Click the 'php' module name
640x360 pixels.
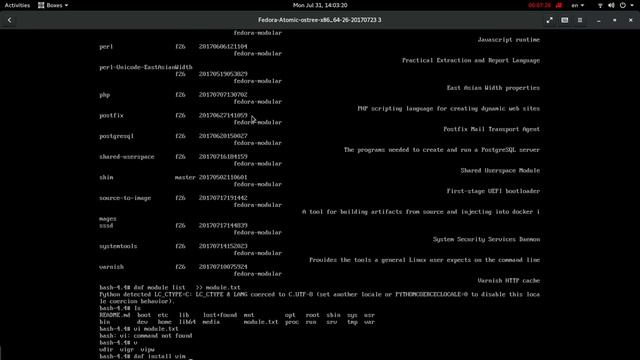[104, 95]
